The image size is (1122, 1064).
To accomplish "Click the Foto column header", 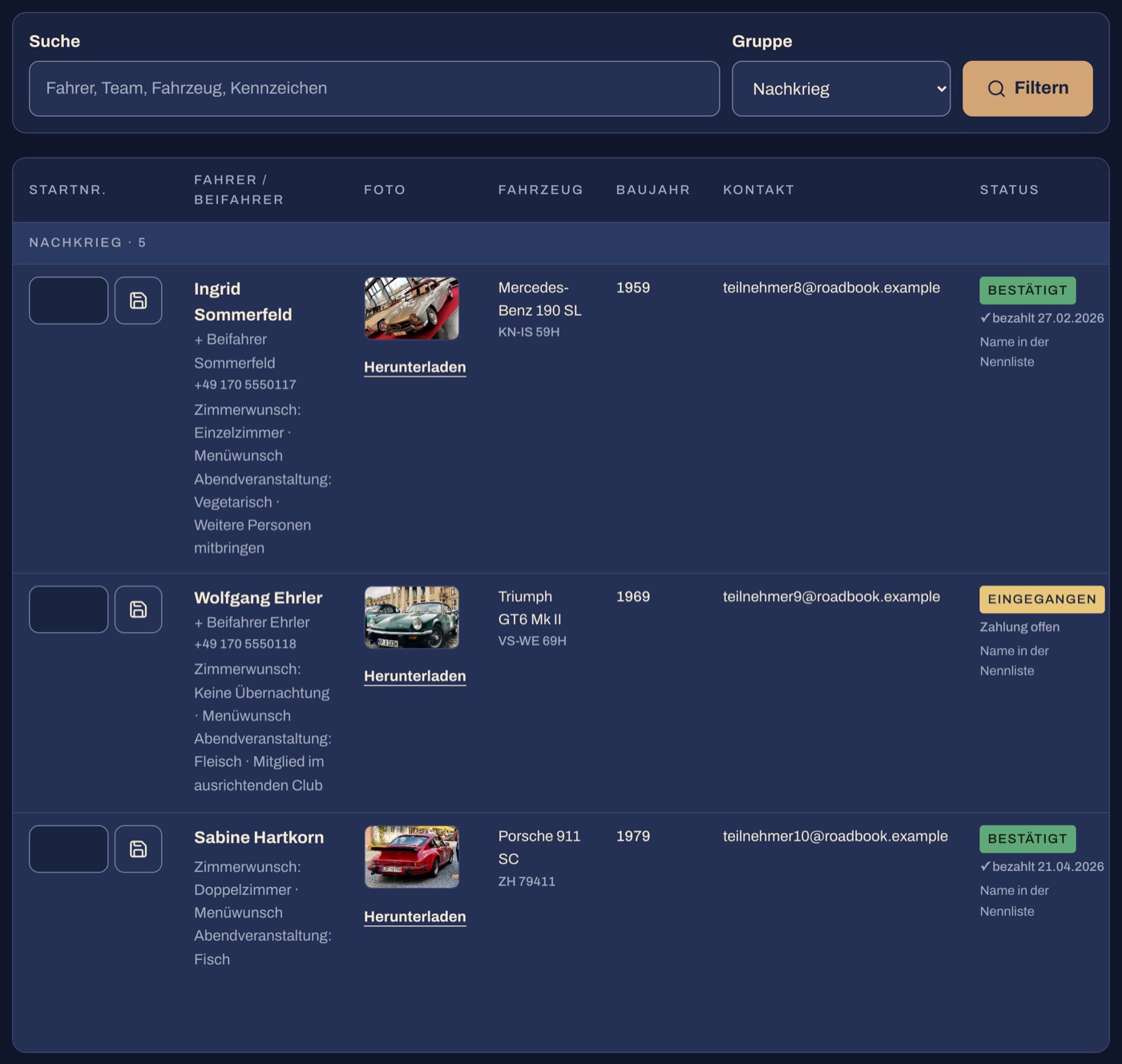I will point(385,190).
